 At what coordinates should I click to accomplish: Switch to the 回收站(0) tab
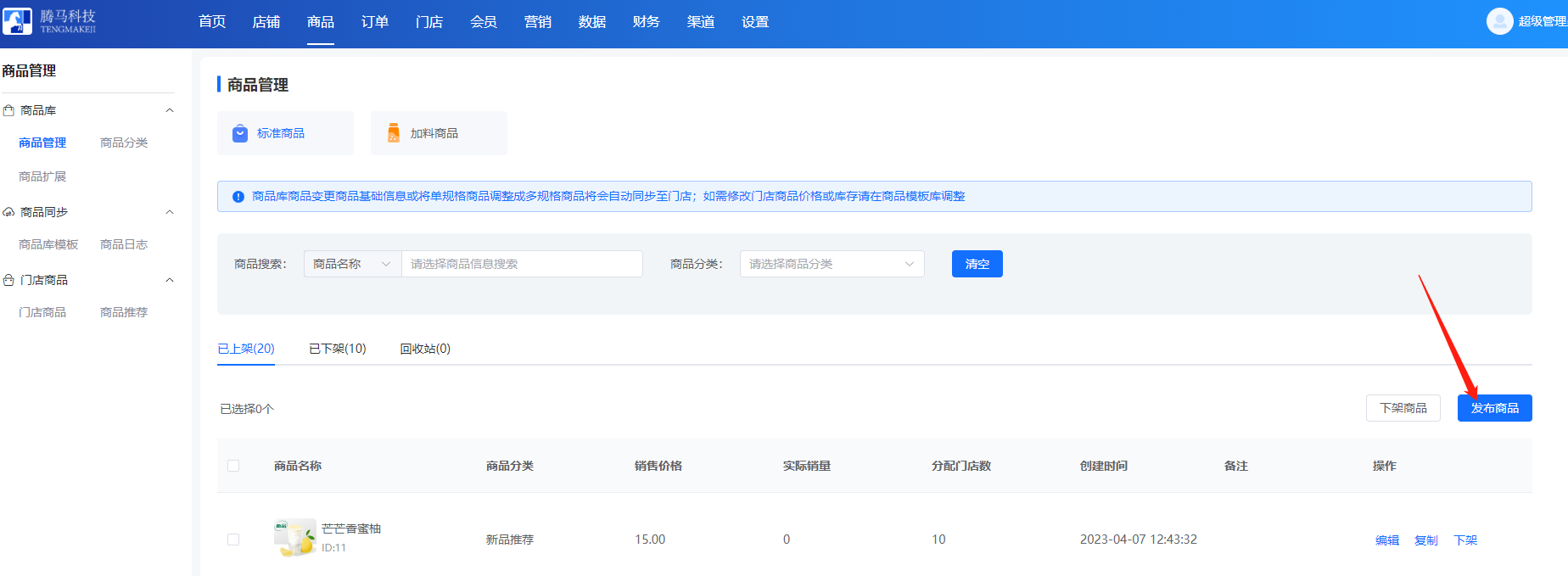tap(425, 349)
